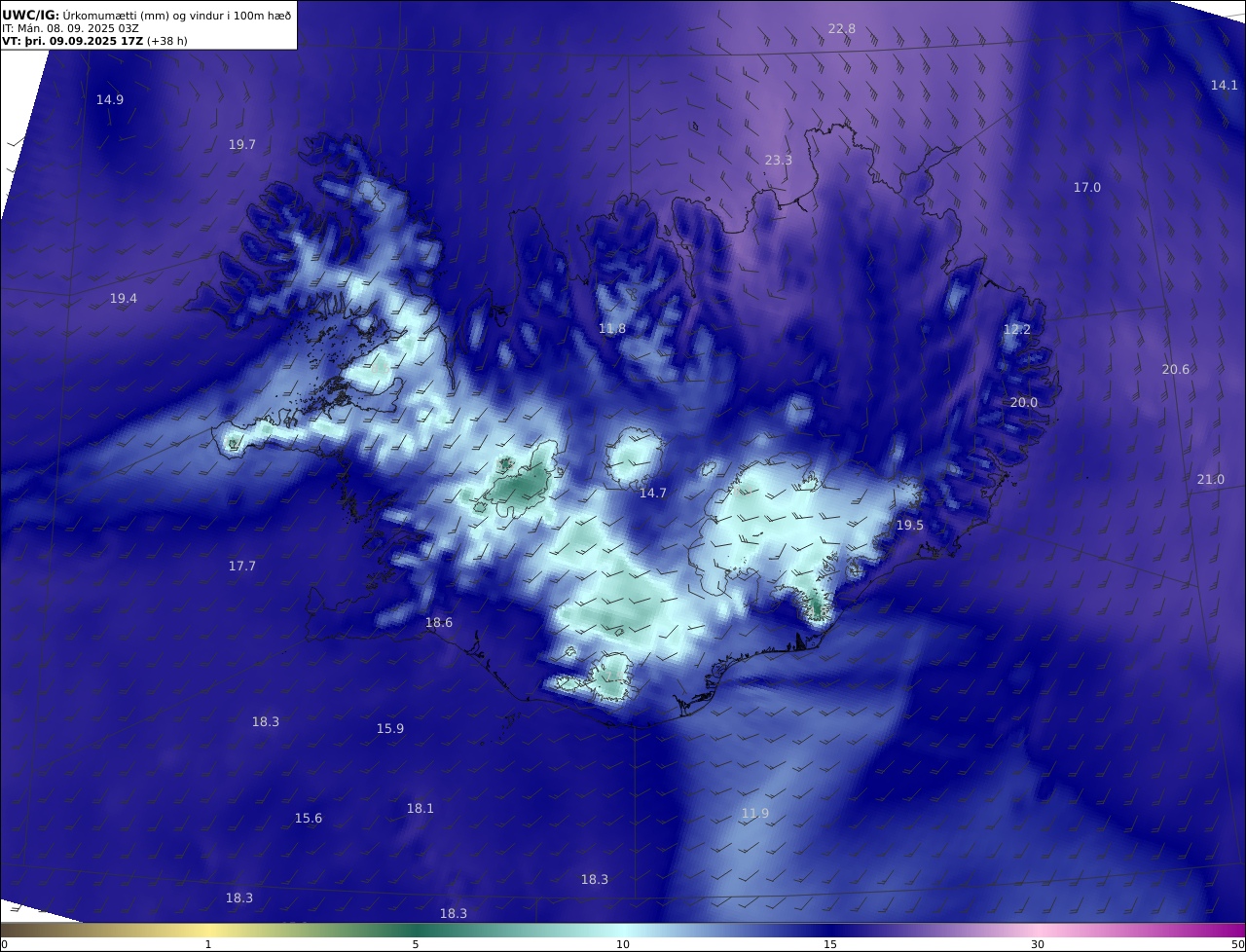Screen dimensions: 1246x952
Task: Click the value 18.1 on the map
Action: 421,808
